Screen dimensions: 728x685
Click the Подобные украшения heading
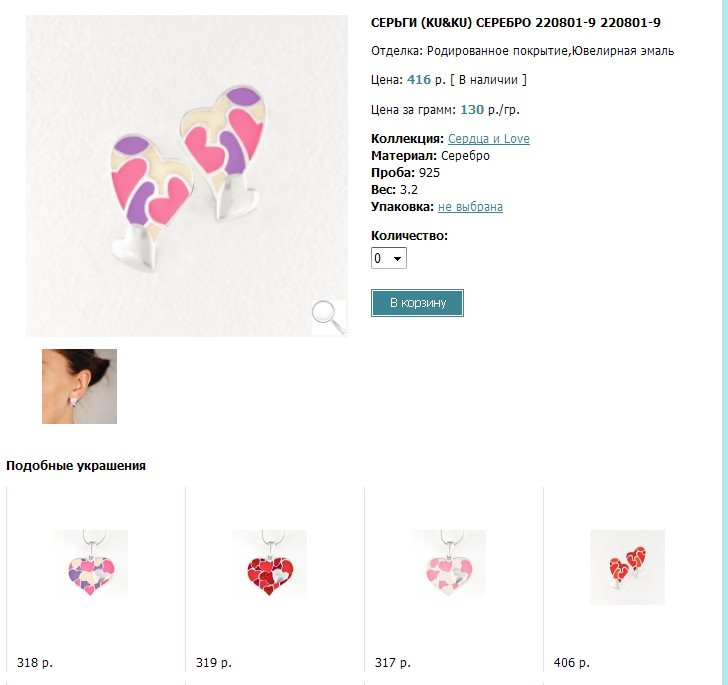76,466
